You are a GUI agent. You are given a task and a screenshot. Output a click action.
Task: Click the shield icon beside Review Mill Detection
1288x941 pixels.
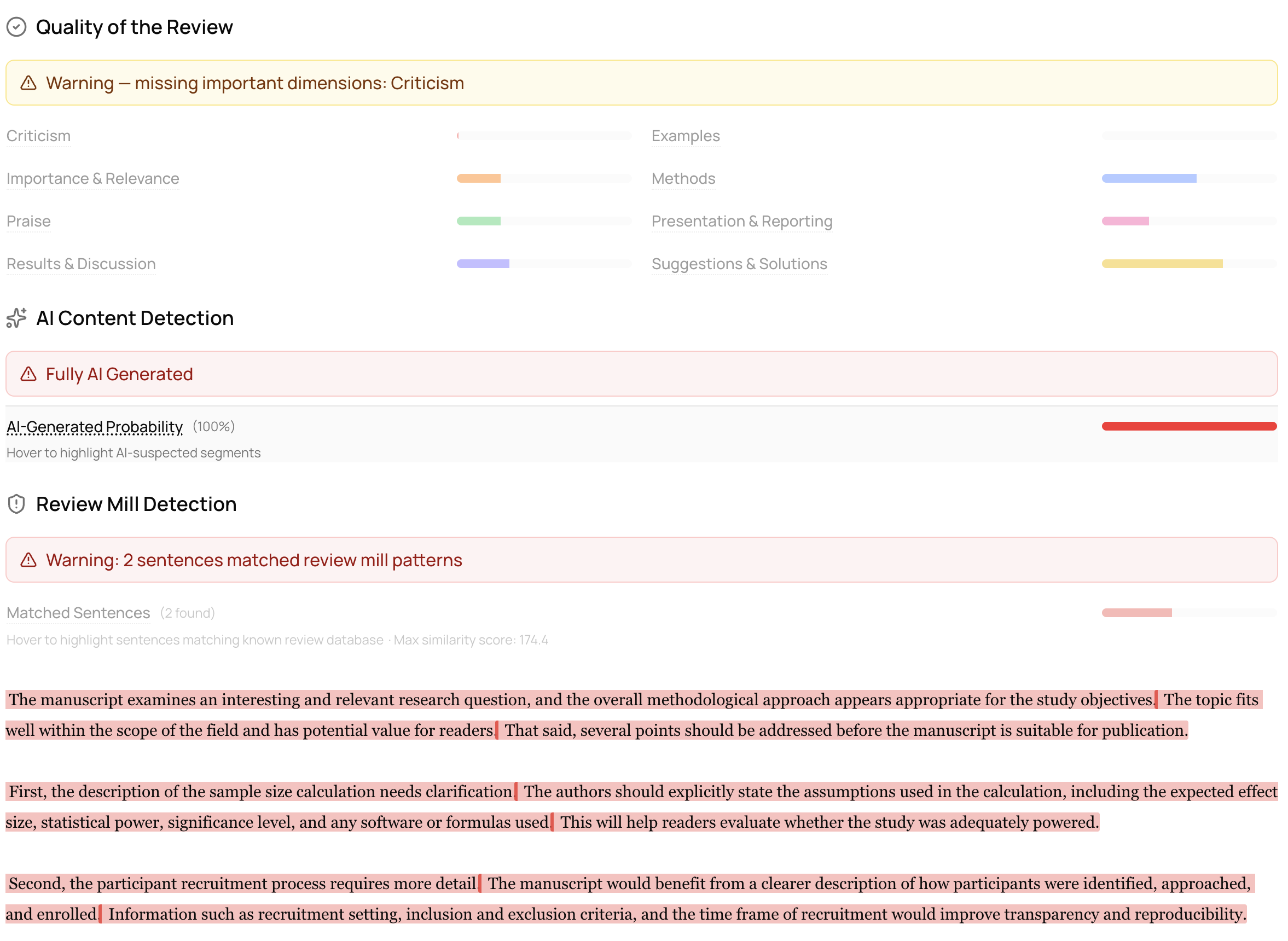click(x=16, y=504)
